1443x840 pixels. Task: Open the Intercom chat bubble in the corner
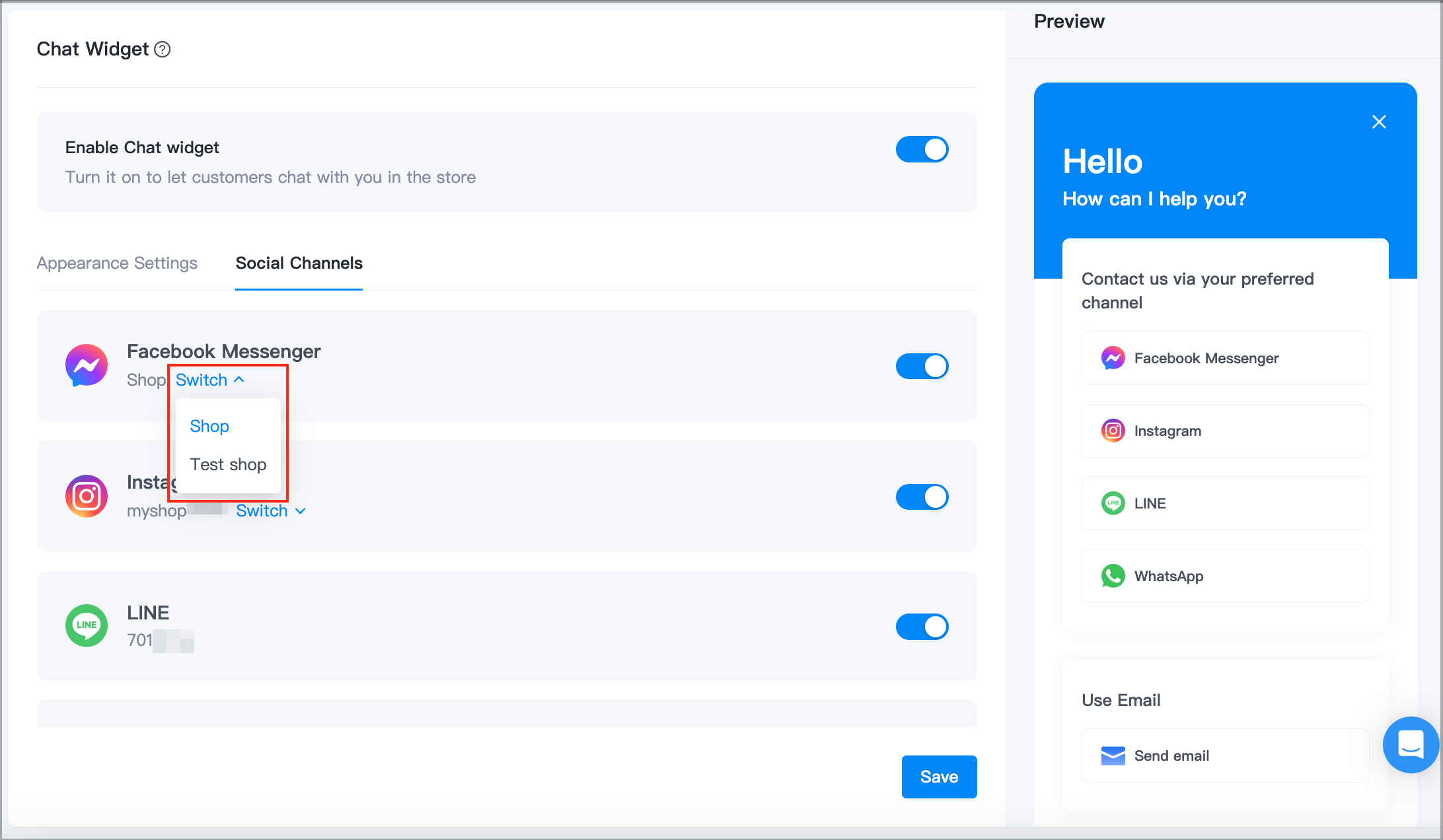pos(1411,745)
